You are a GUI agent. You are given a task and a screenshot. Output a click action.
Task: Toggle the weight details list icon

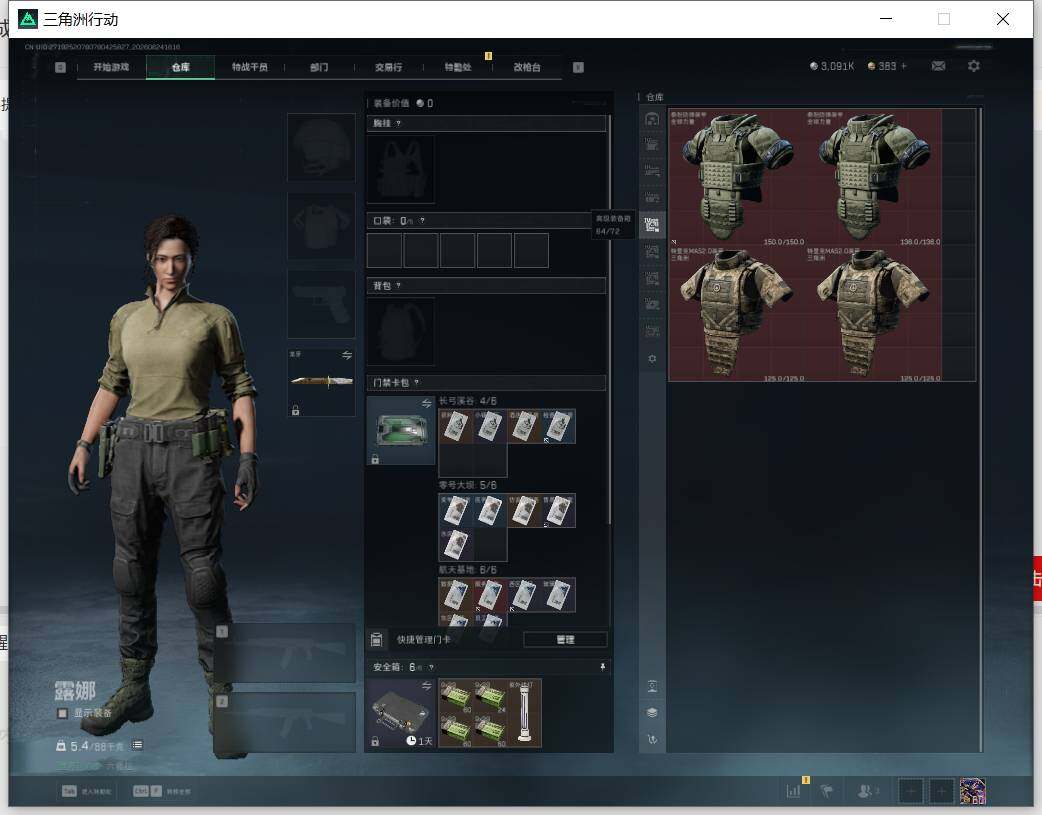137,745
